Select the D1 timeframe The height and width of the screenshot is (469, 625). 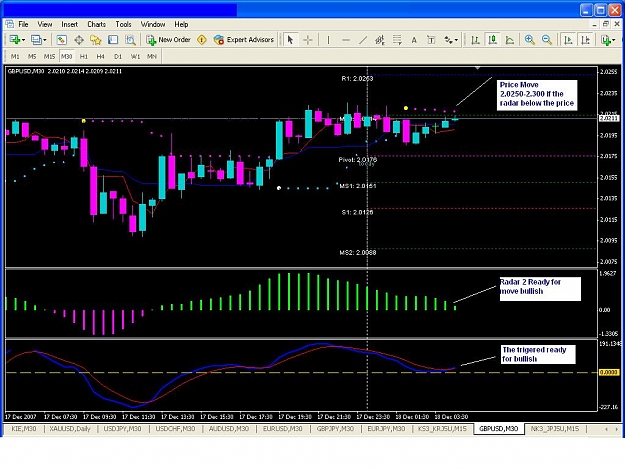(118, 57)
